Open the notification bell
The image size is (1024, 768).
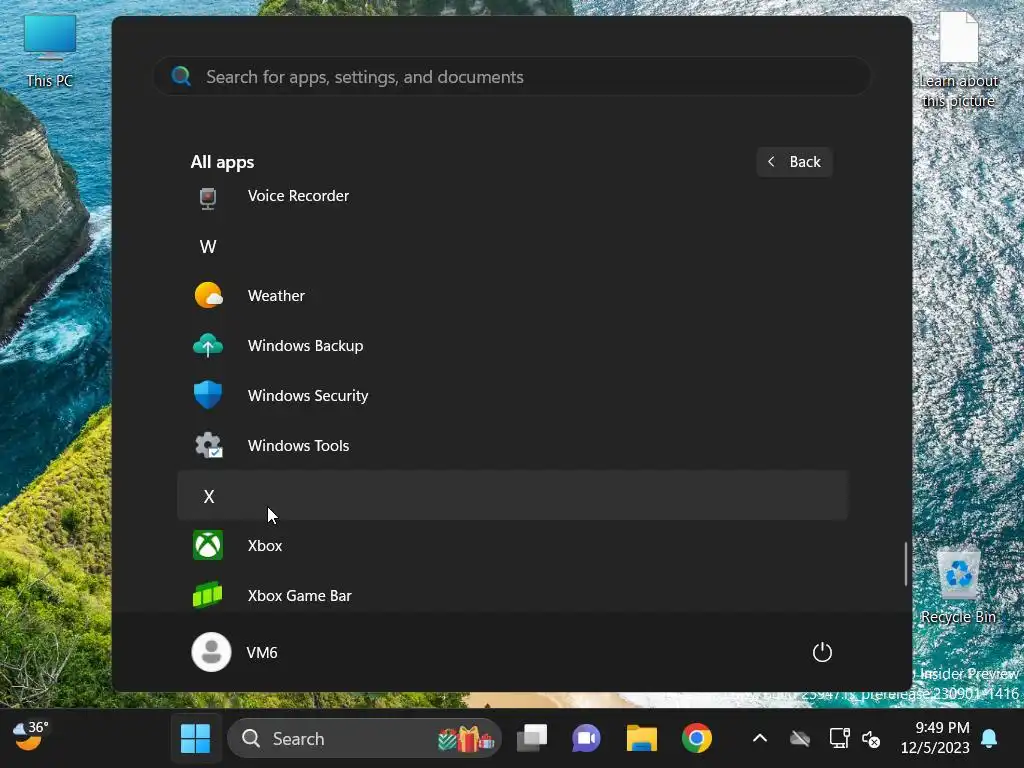tap(989, 739)
